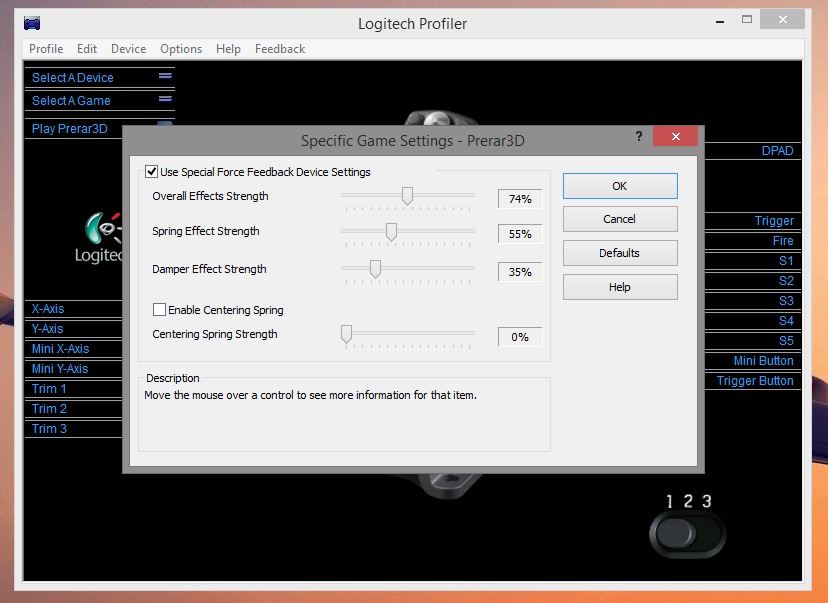828x603 pixels.
Task: Click the 74% overall strength field
Action: (520, 199)
